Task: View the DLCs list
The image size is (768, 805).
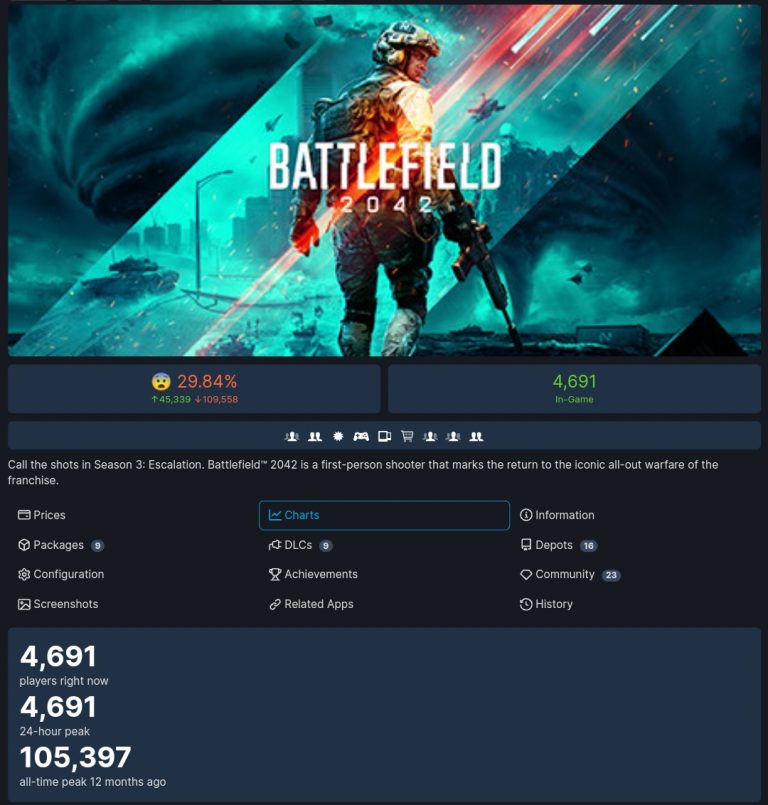Action: 300,545
